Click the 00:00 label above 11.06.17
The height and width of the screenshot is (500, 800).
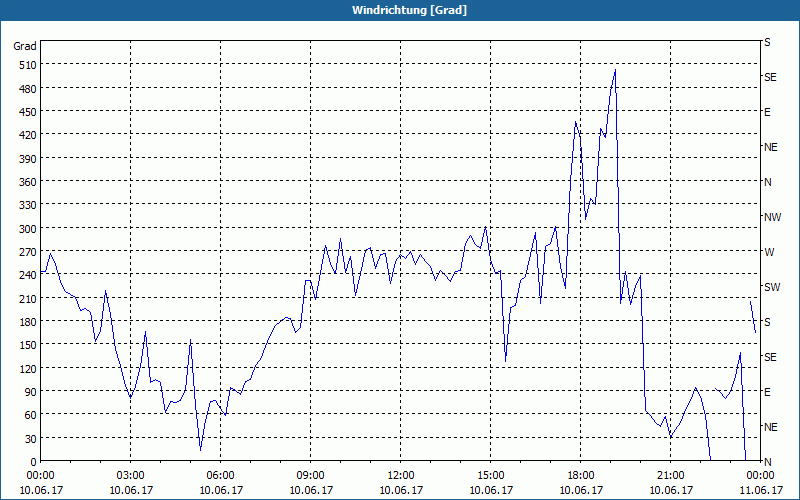[760, 476]
